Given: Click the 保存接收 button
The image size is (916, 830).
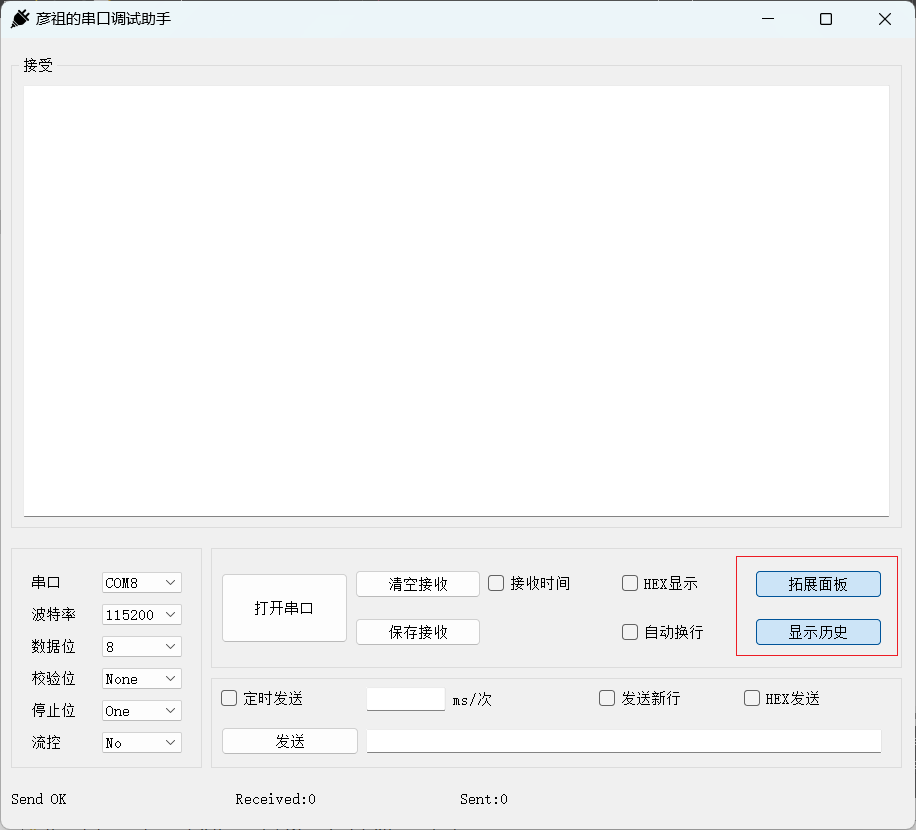Looking at the screenshot, I should (x=418, y=632).
